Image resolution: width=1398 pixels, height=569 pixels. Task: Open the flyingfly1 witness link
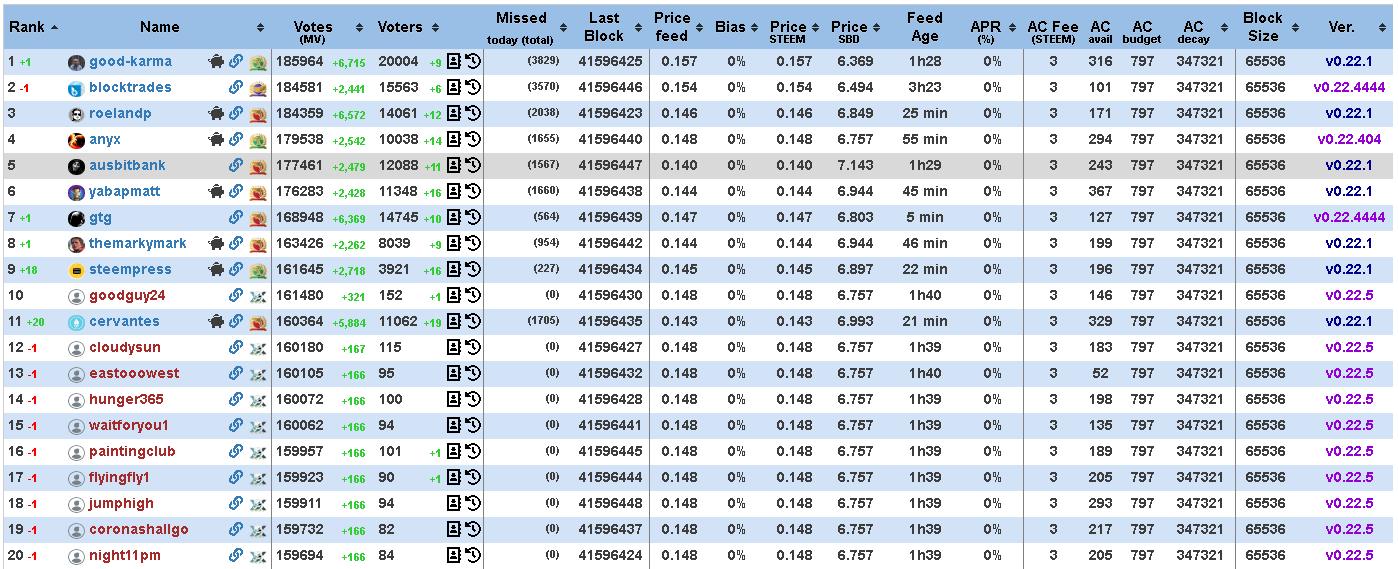119,477
